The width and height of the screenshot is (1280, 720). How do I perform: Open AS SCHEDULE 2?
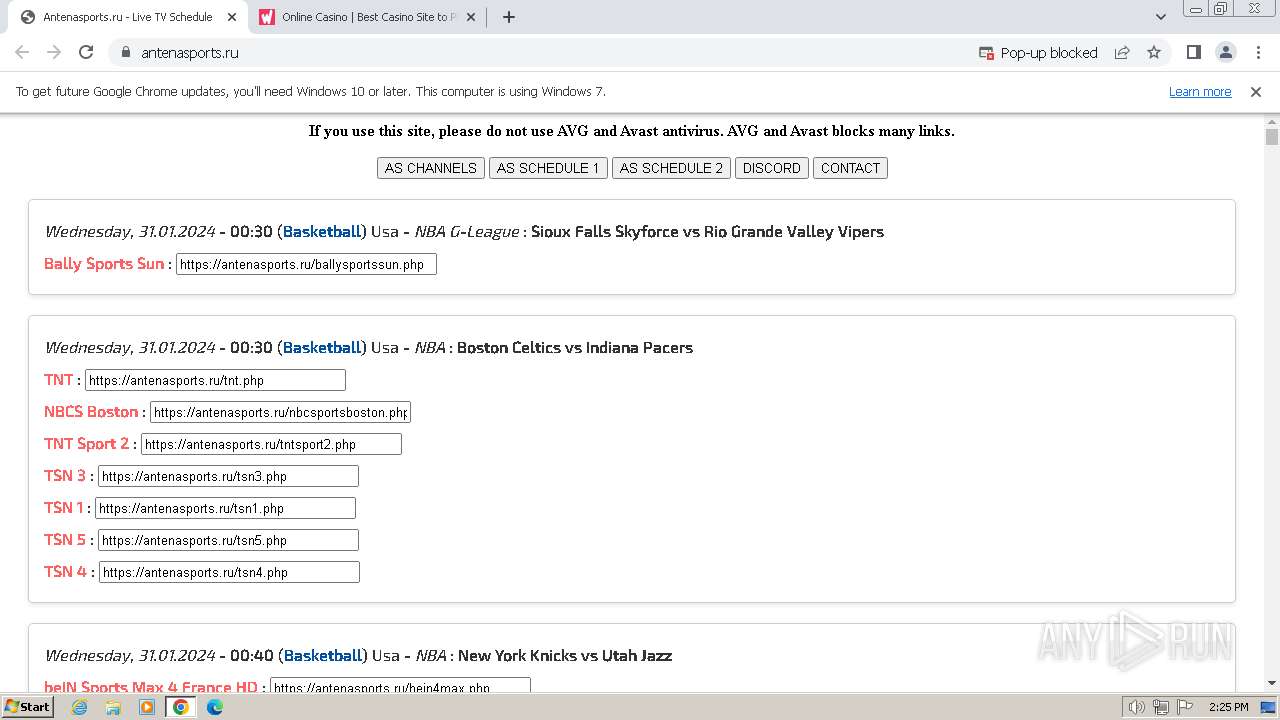point(671,168)
